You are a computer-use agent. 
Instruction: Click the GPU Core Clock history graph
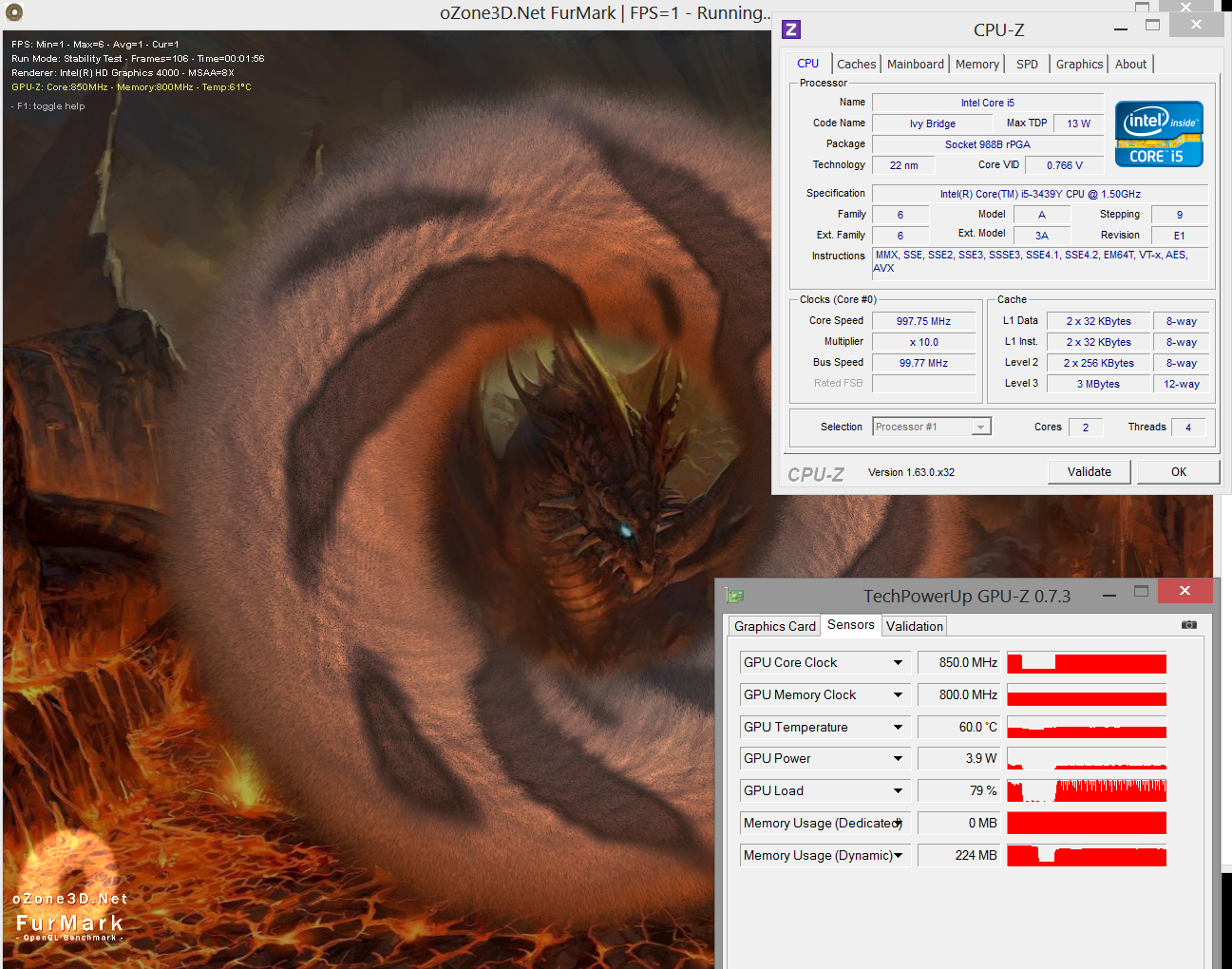point(1087,663)
